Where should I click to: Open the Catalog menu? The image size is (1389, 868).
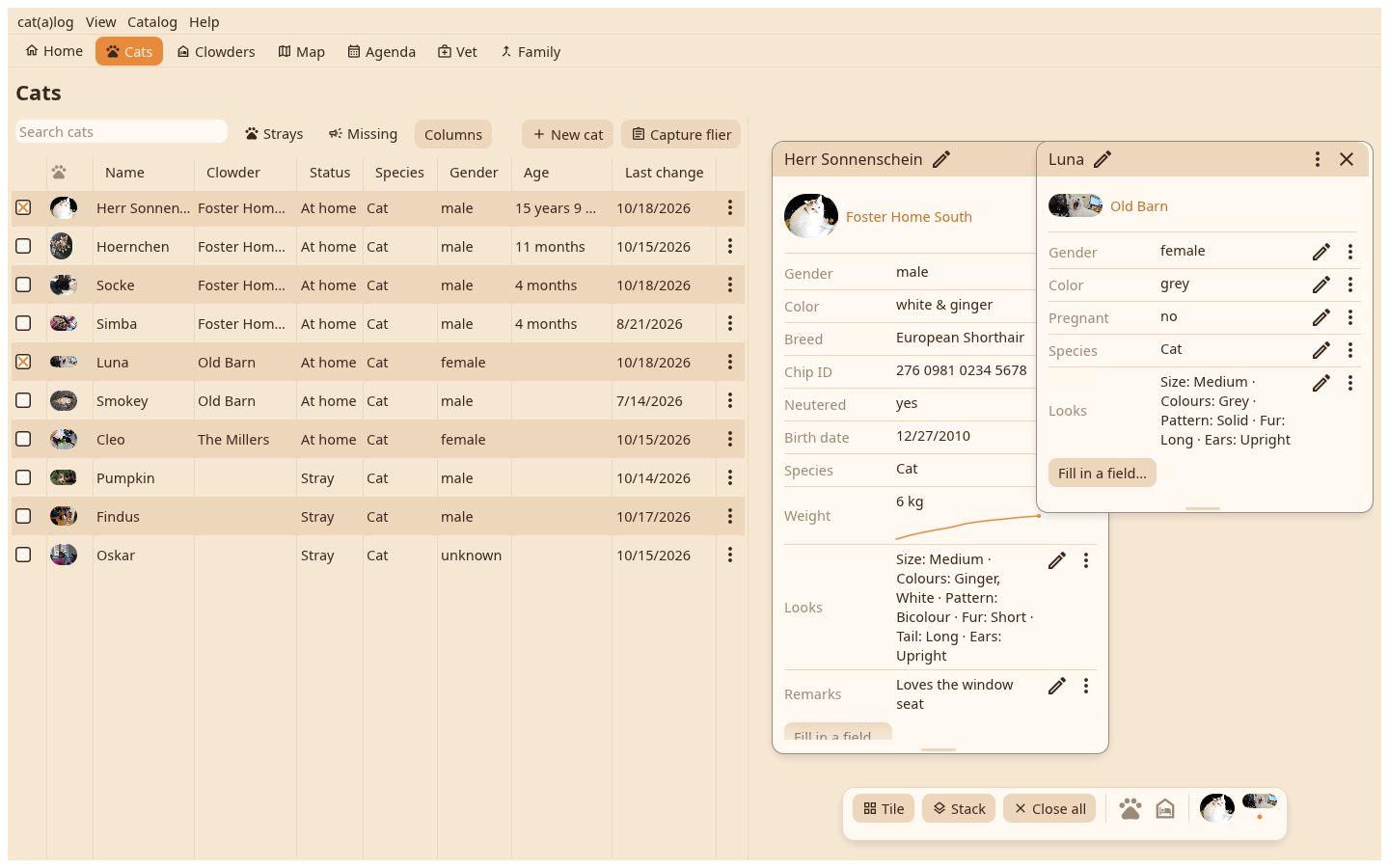[x=152, y=21]
